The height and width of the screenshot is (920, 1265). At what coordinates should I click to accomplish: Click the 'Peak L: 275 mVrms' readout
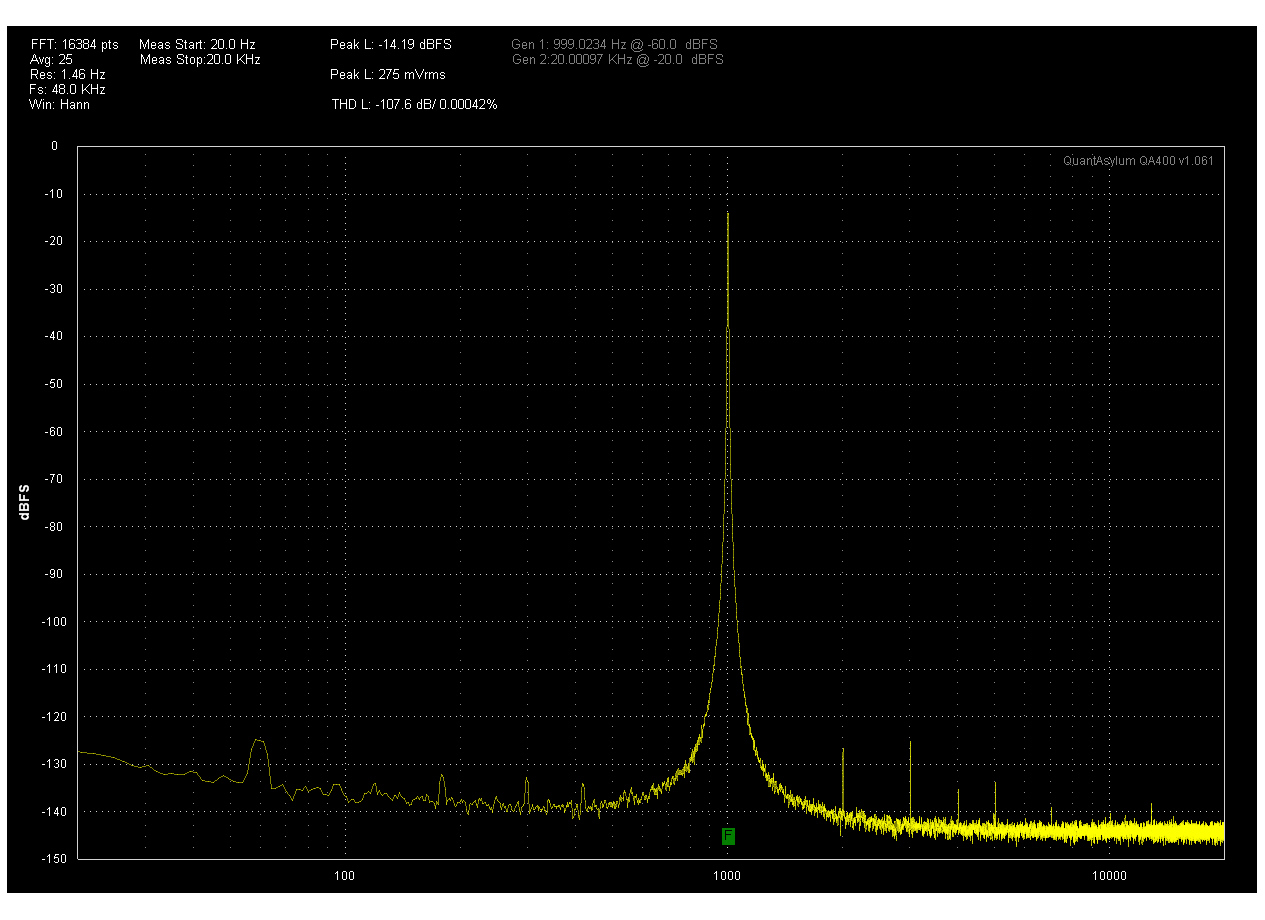388,75
